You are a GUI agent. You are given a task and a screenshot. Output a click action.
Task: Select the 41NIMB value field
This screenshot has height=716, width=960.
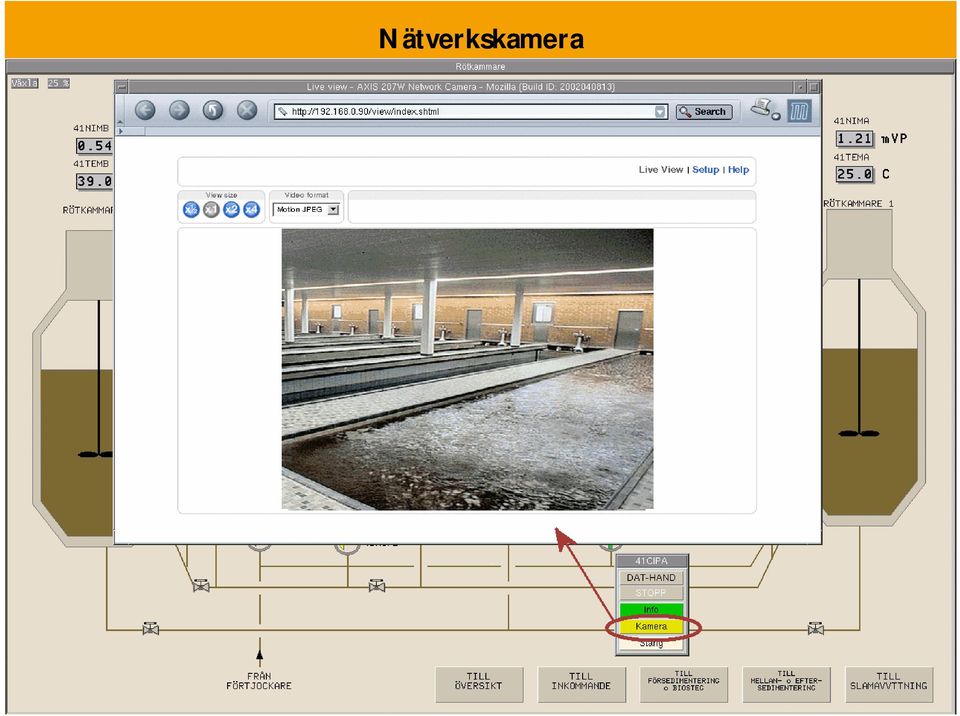click(x=94, y=146)
